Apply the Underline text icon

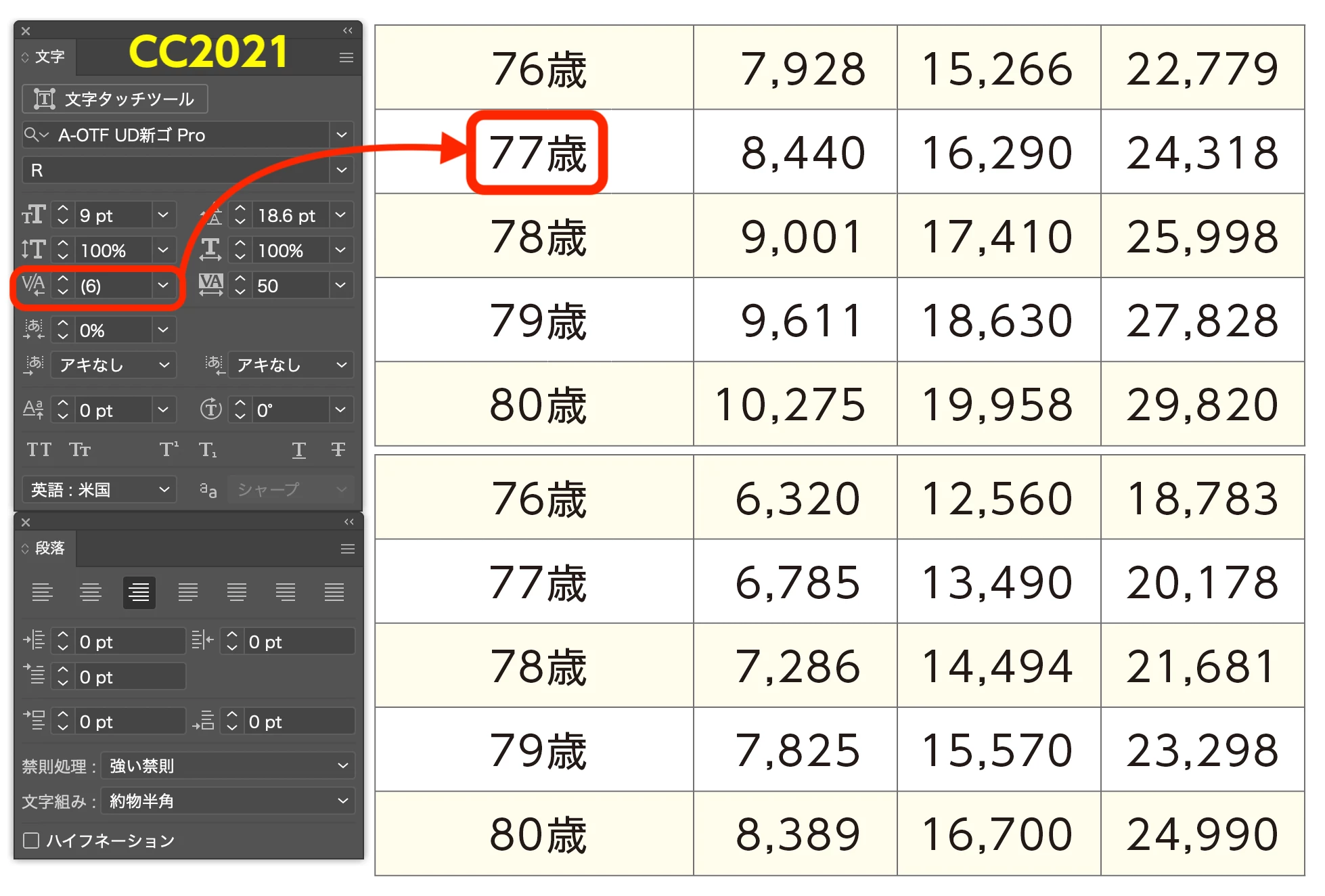point(298,450)
